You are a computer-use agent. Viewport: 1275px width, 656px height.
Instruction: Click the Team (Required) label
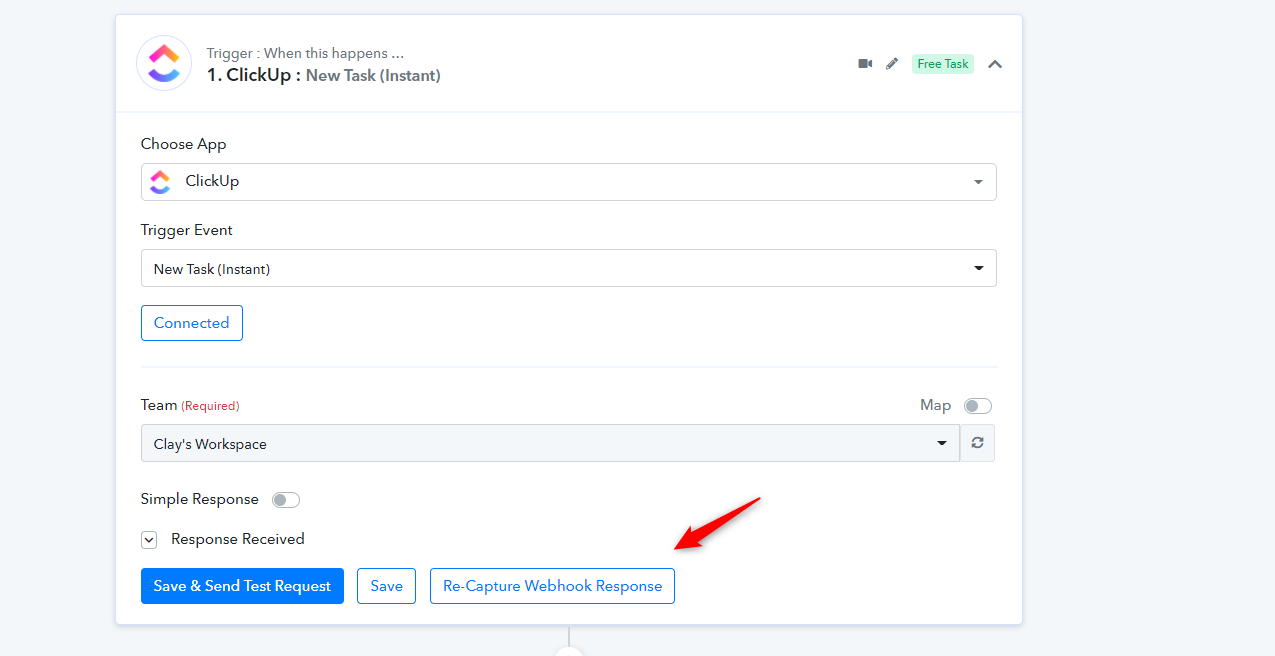[x=190, y=405]
